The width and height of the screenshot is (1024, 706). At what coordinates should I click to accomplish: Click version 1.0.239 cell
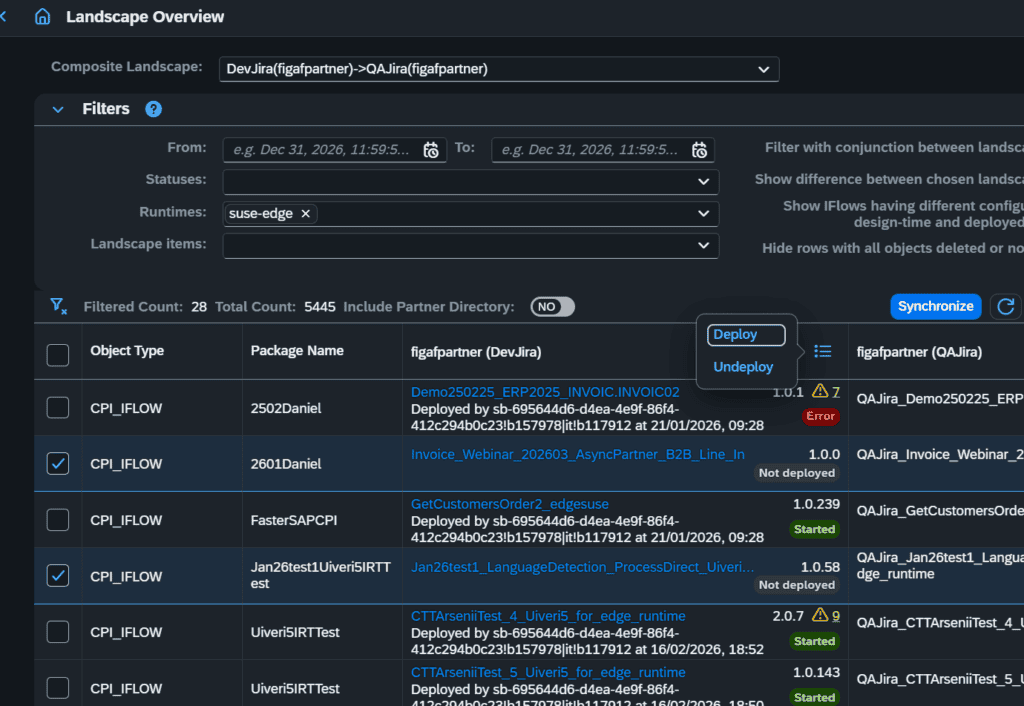(x=816, y=504)
